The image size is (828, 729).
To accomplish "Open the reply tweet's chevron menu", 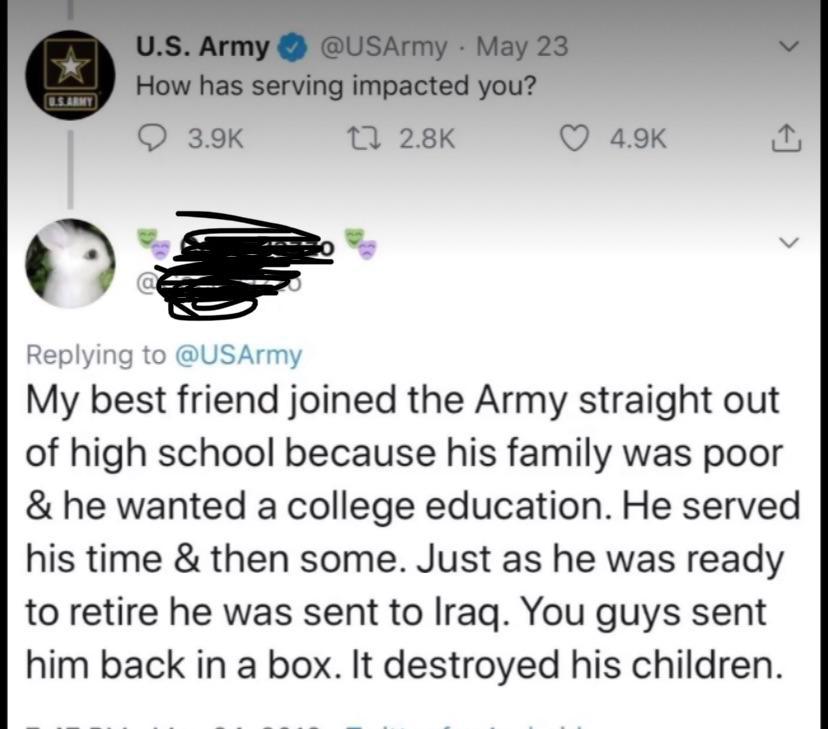I will (x=790, y=242).
